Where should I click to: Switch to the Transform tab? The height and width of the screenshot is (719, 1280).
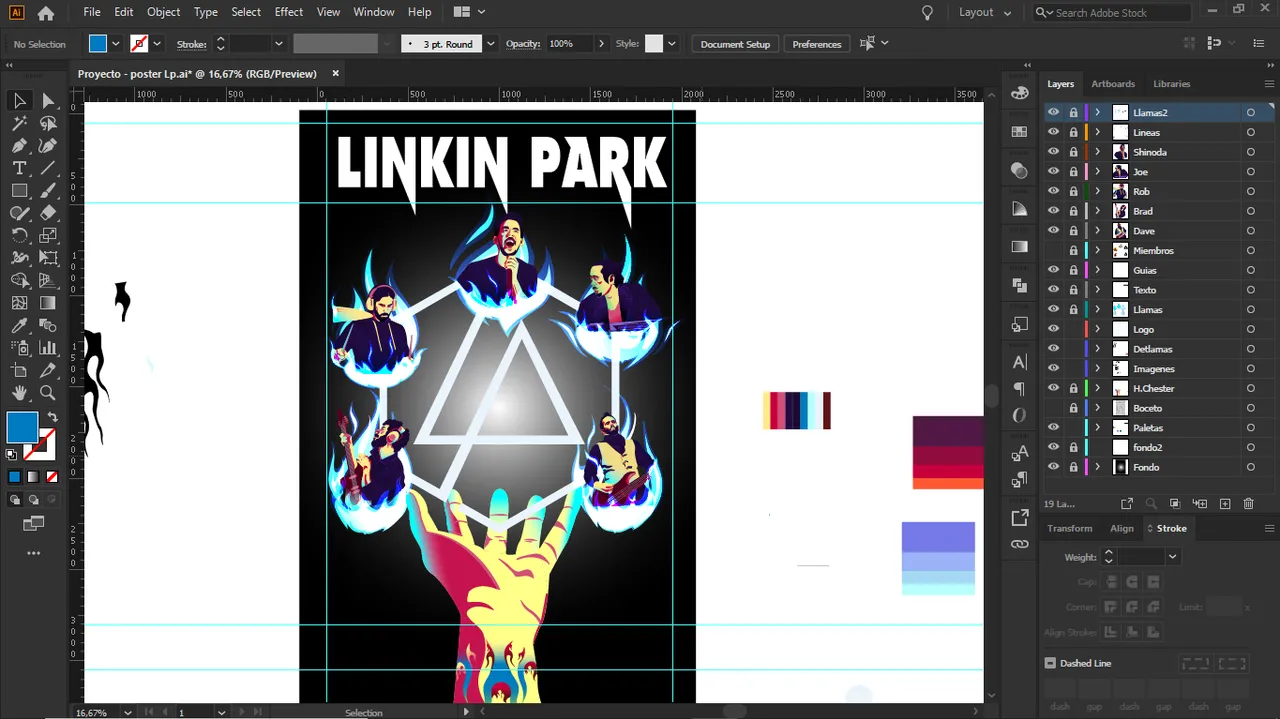click(x=1070, y=528)
